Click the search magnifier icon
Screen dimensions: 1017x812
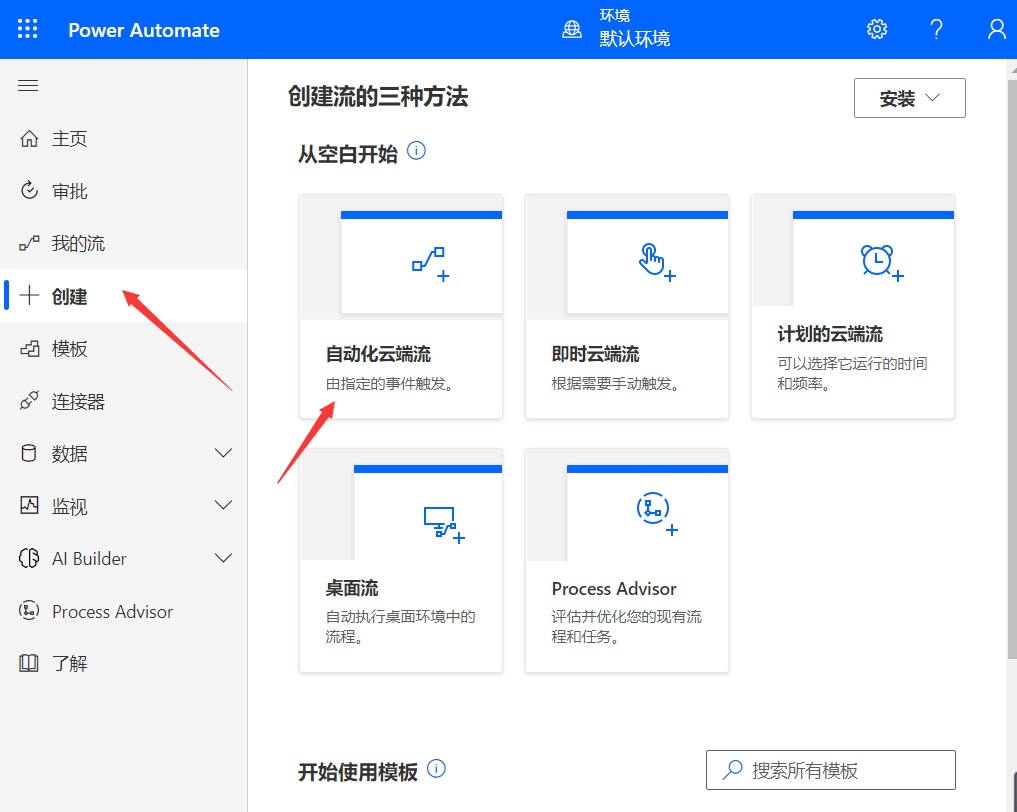[x=732, y=770]
